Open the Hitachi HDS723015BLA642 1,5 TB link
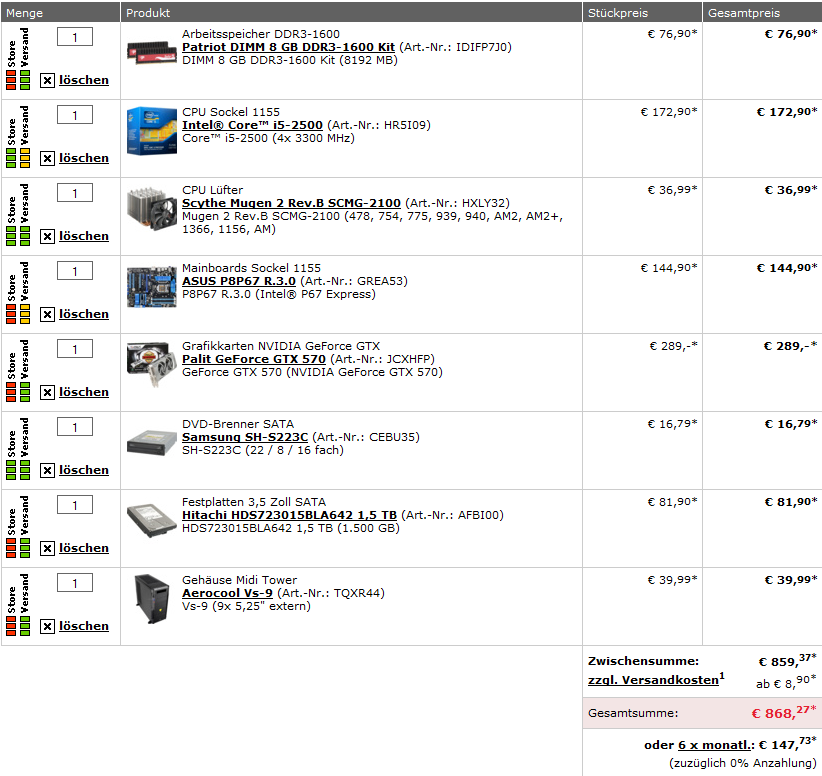822x776 pixels. [x=289, y=515]
